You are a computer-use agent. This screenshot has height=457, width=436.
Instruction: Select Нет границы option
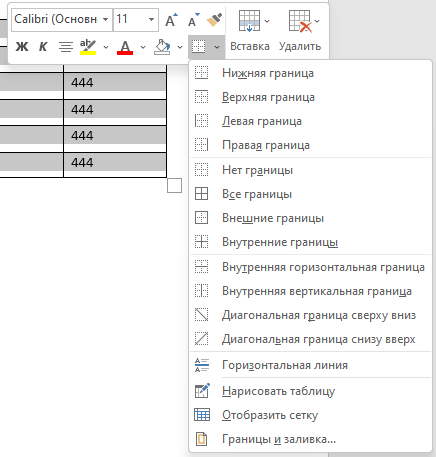pos(310,170)
